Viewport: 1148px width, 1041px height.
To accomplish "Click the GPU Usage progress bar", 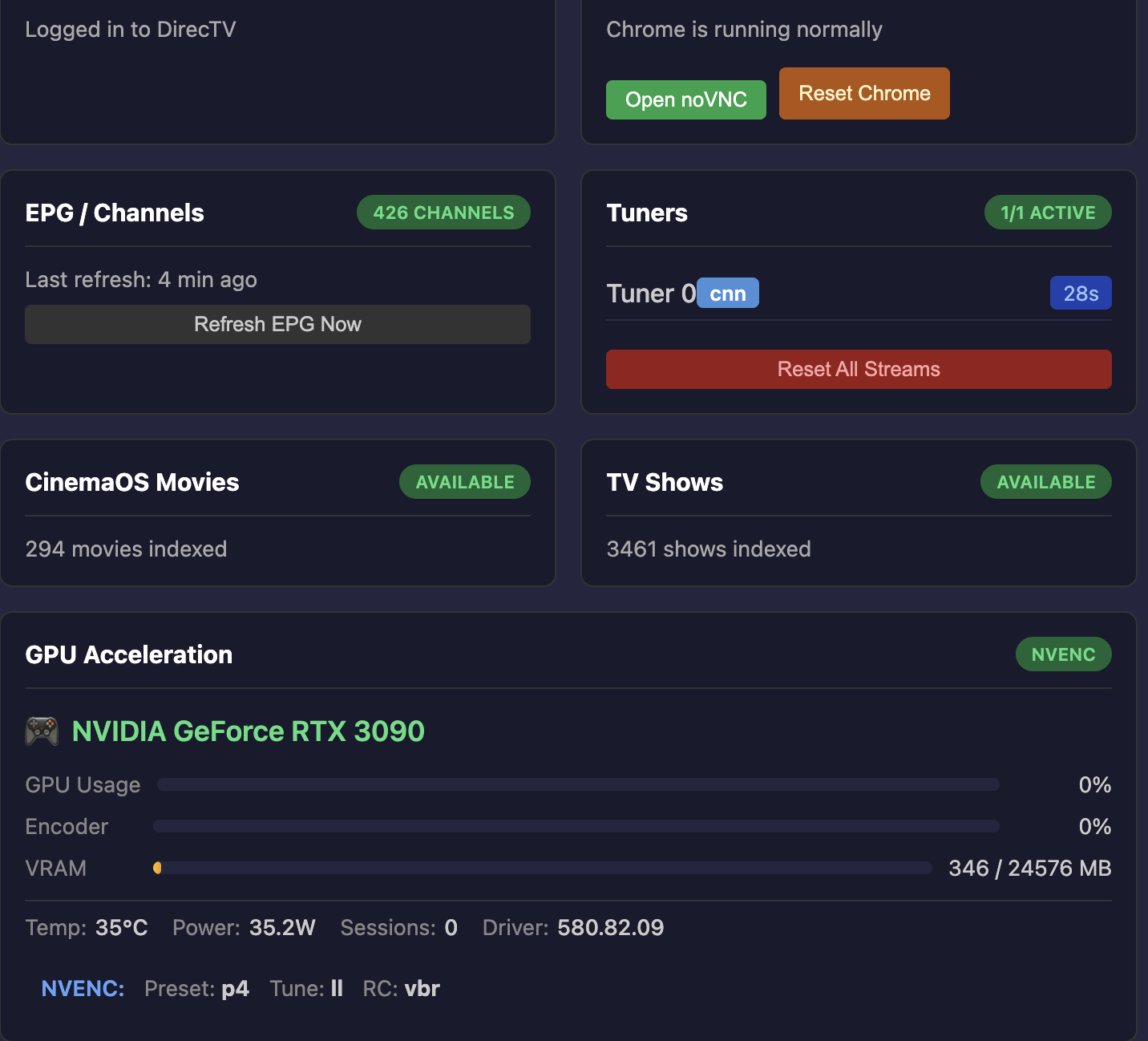I will pyautogui.click(x=577, y=785).
